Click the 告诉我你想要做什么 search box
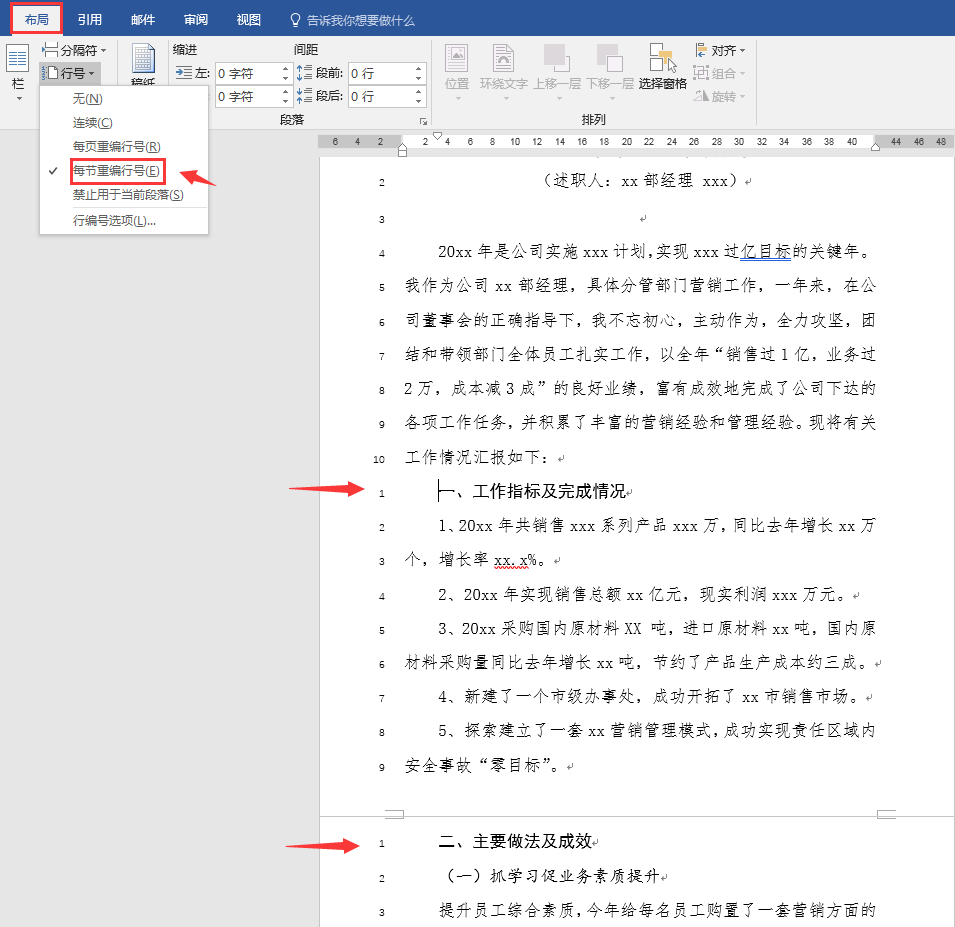This screenshot has width=955, height=927. [360, 21]
